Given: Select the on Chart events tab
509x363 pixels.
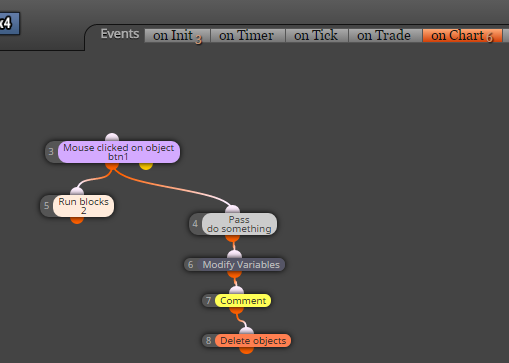Looking at the screenshot, I should [x=462, y=35].
